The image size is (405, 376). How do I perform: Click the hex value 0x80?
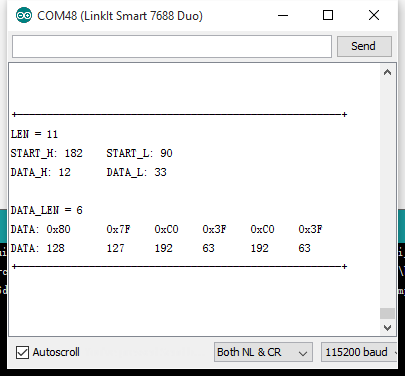pyautogui.click(x=58, y=229)
